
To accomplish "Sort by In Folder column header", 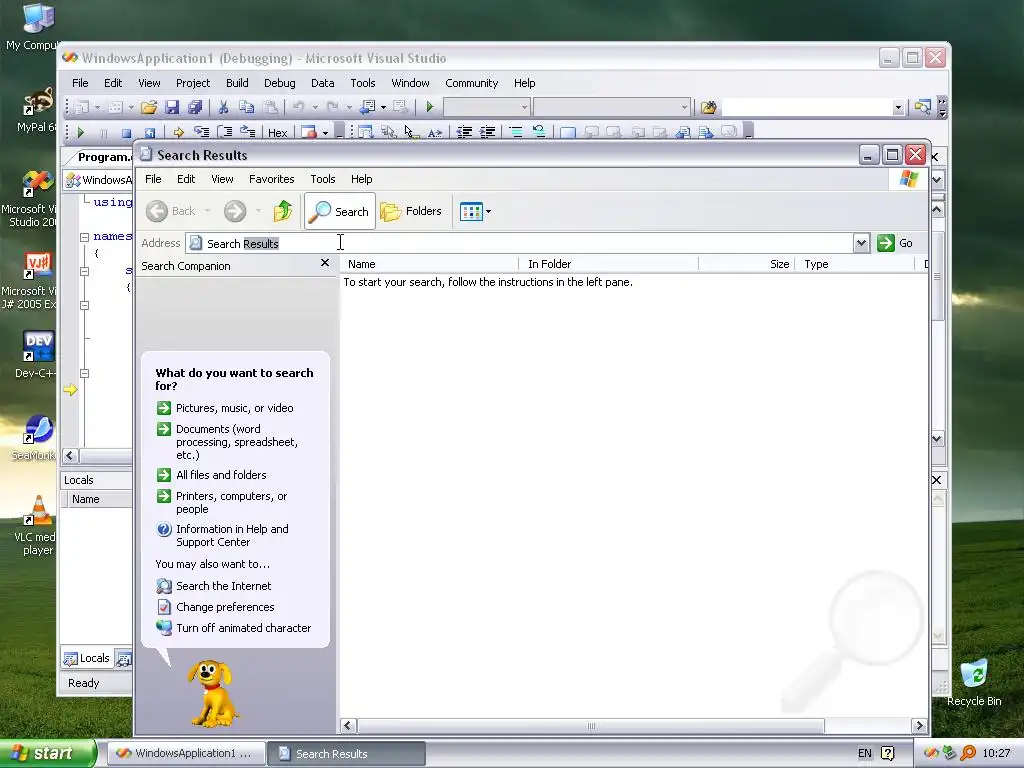I will tap(609, 264).
